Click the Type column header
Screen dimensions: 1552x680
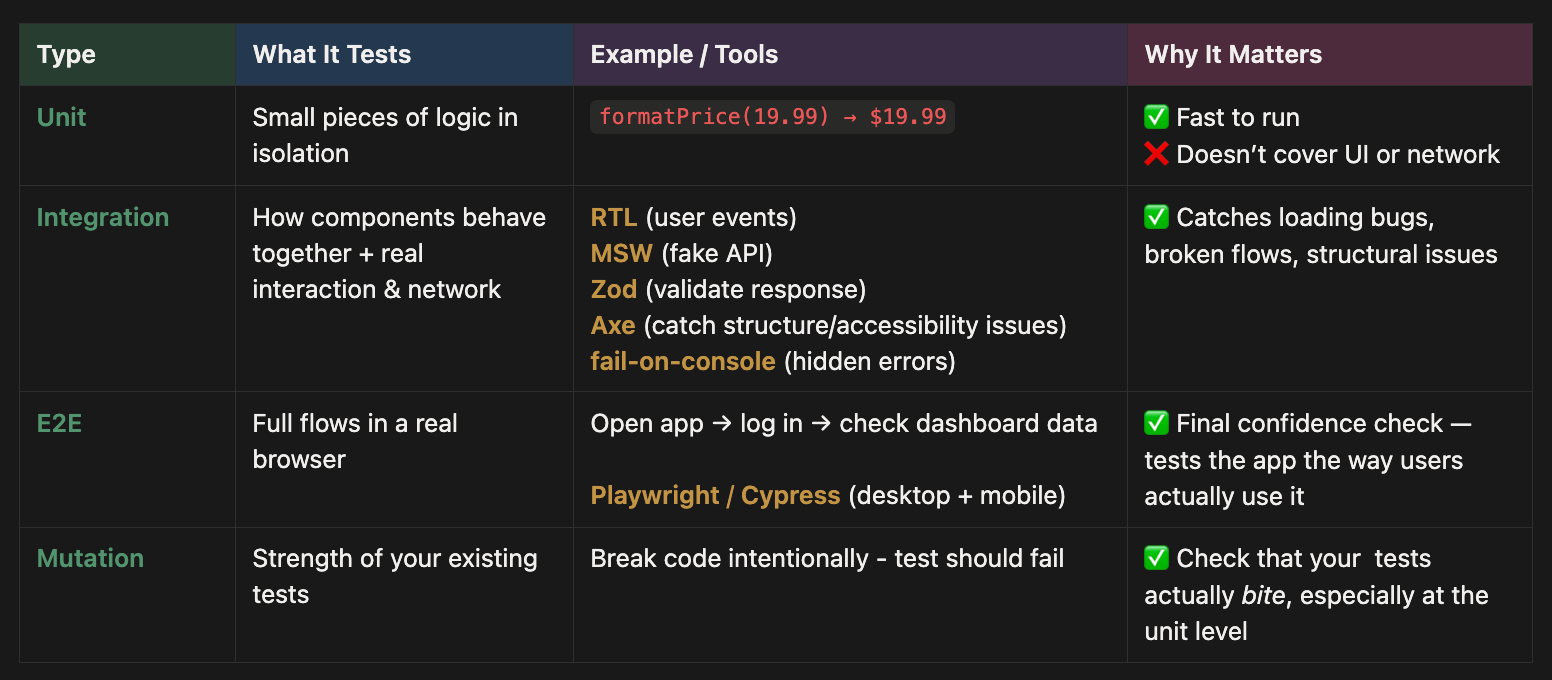[x=66, y=55]
